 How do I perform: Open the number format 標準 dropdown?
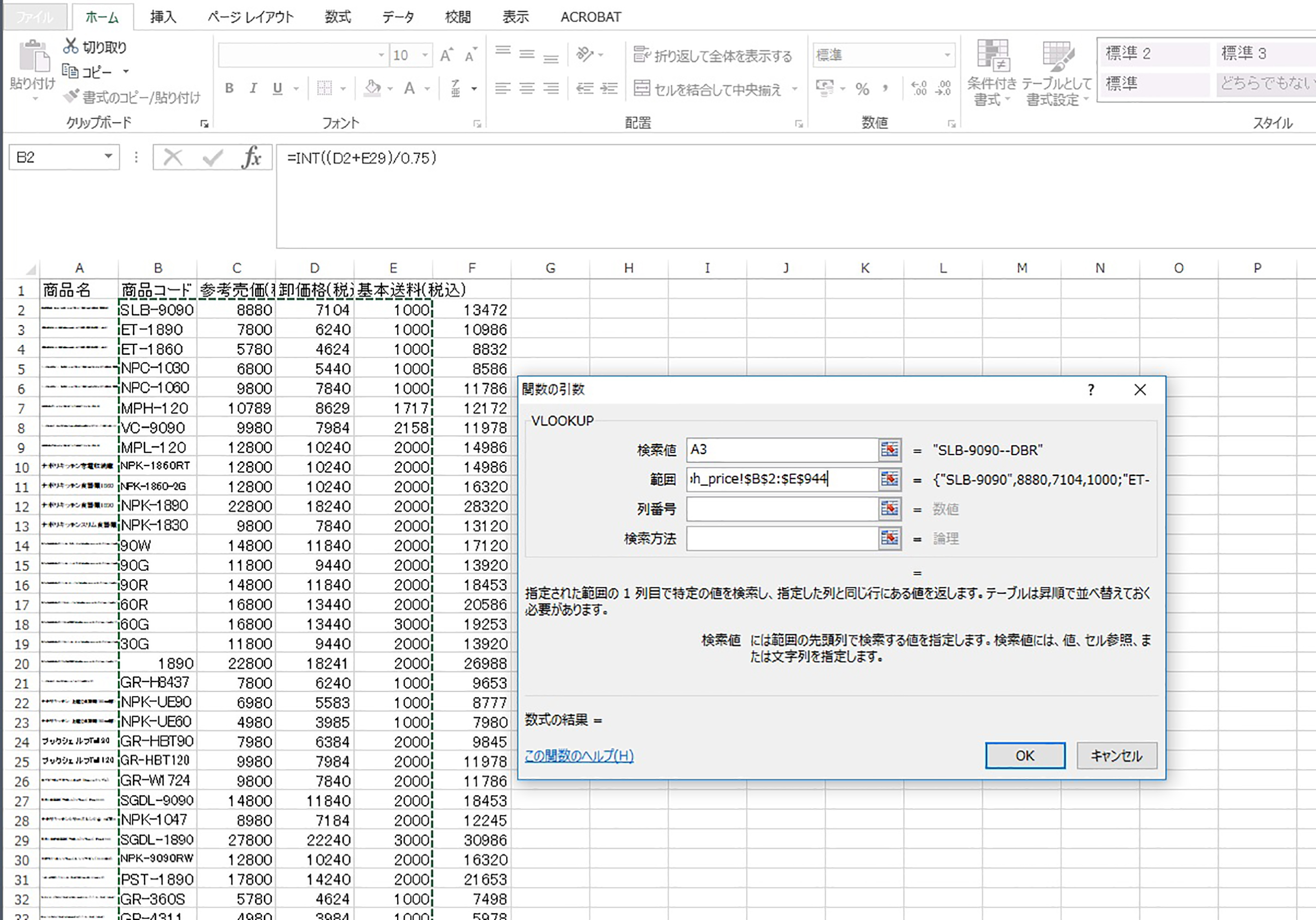click(x=948, y=55)
